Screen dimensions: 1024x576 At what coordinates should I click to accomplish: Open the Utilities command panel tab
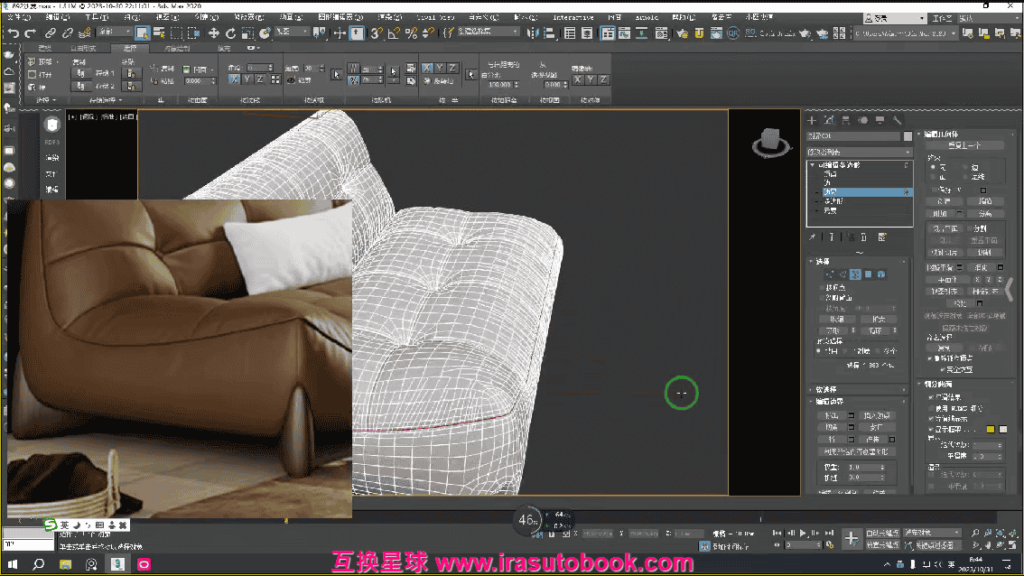pyautogui.click(x=897, y=120)
